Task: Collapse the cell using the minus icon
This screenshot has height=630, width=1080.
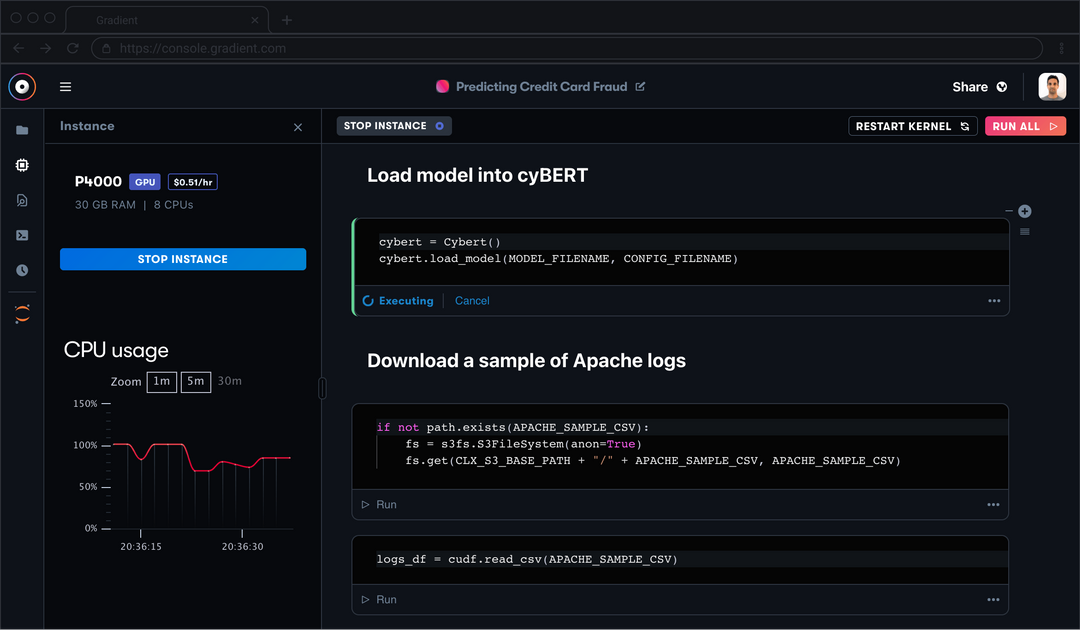Action: pyautogui.click(x=1009, y=211)
